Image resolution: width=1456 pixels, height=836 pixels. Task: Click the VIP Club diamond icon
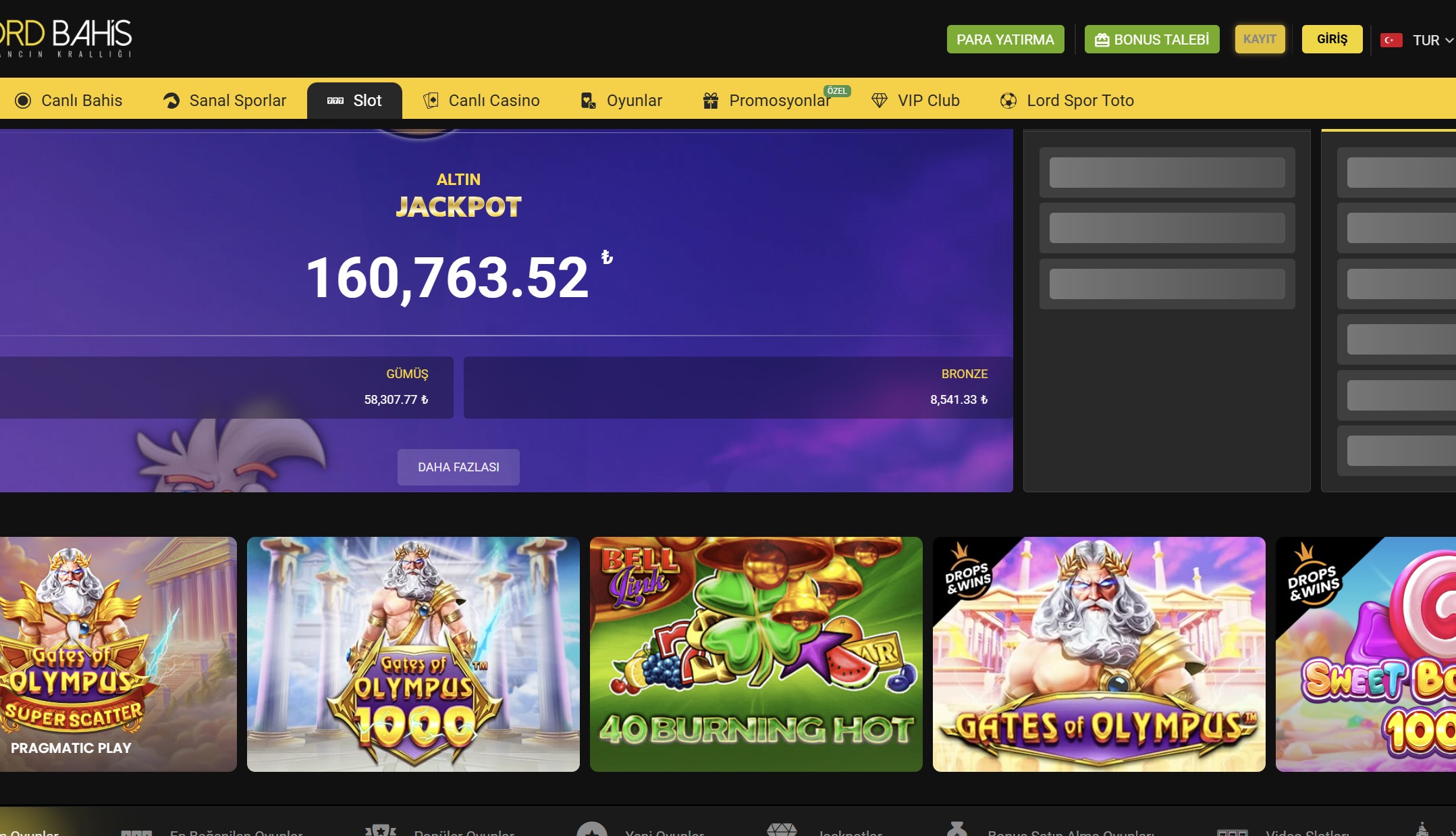pyautogui.click(x=880, y=101)
